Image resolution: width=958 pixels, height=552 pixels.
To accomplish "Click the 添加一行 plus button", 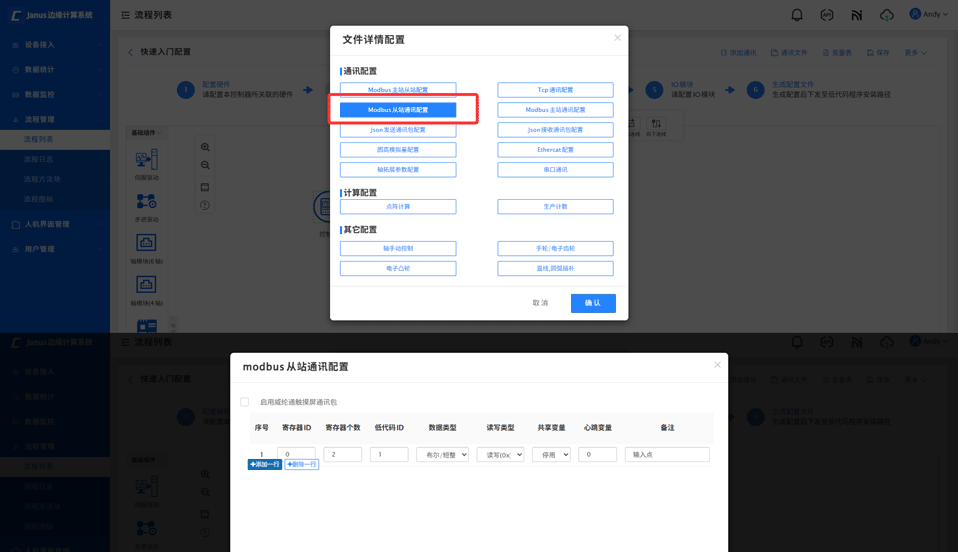I will point(265,465).
